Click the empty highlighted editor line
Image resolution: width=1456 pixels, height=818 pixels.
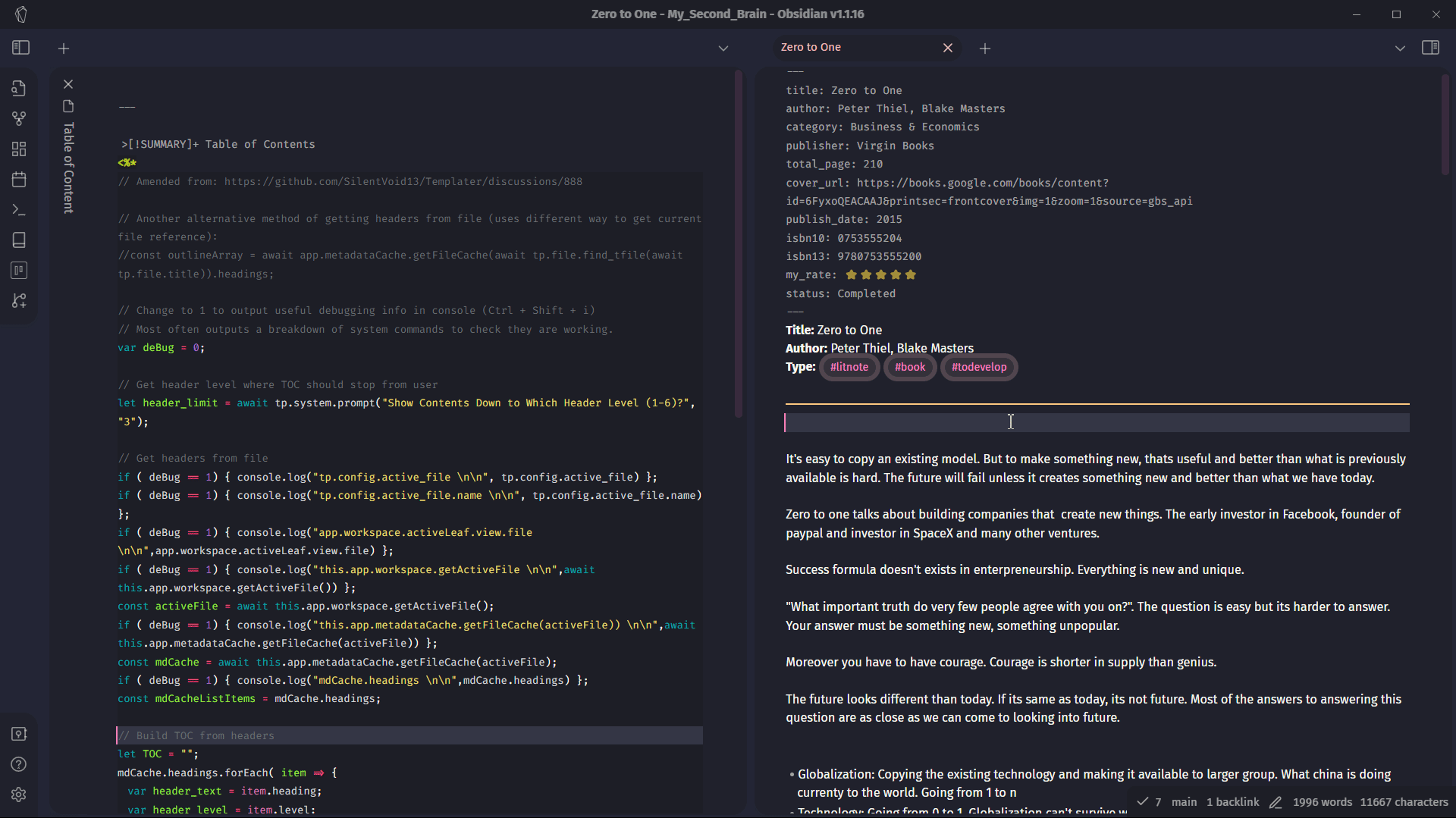pos(1097,422)
